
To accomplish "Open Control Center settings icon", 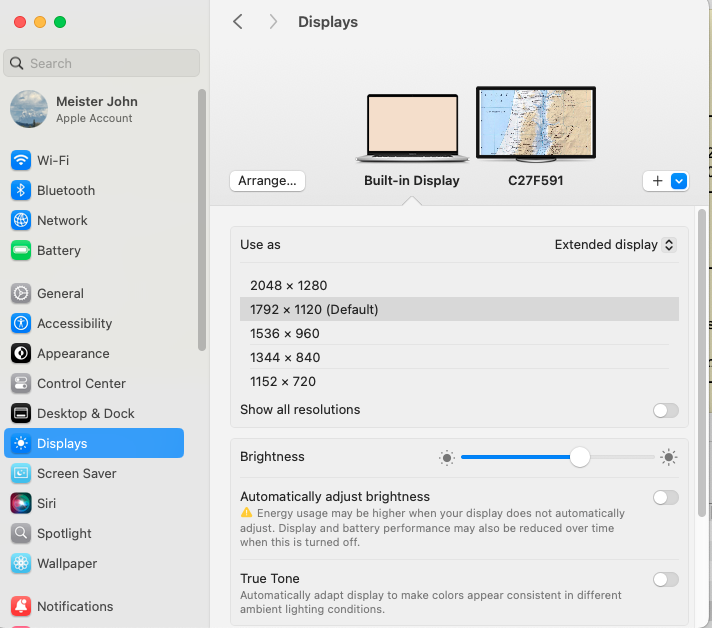I will click(x=21, y=383).
